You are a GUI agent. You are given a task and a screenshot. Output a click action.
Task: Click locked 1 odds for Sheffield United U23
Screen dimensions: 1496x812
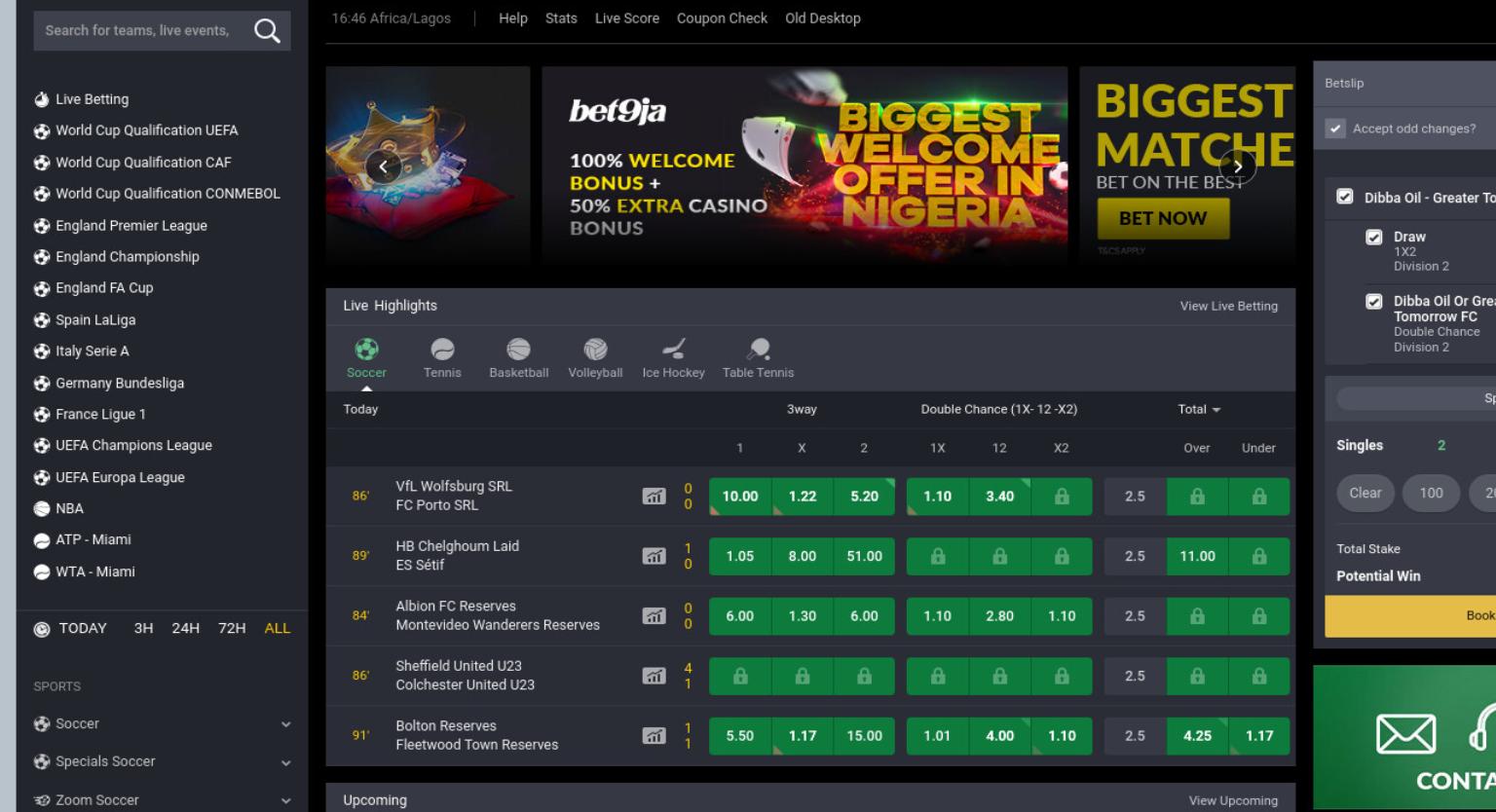point(740,676)
